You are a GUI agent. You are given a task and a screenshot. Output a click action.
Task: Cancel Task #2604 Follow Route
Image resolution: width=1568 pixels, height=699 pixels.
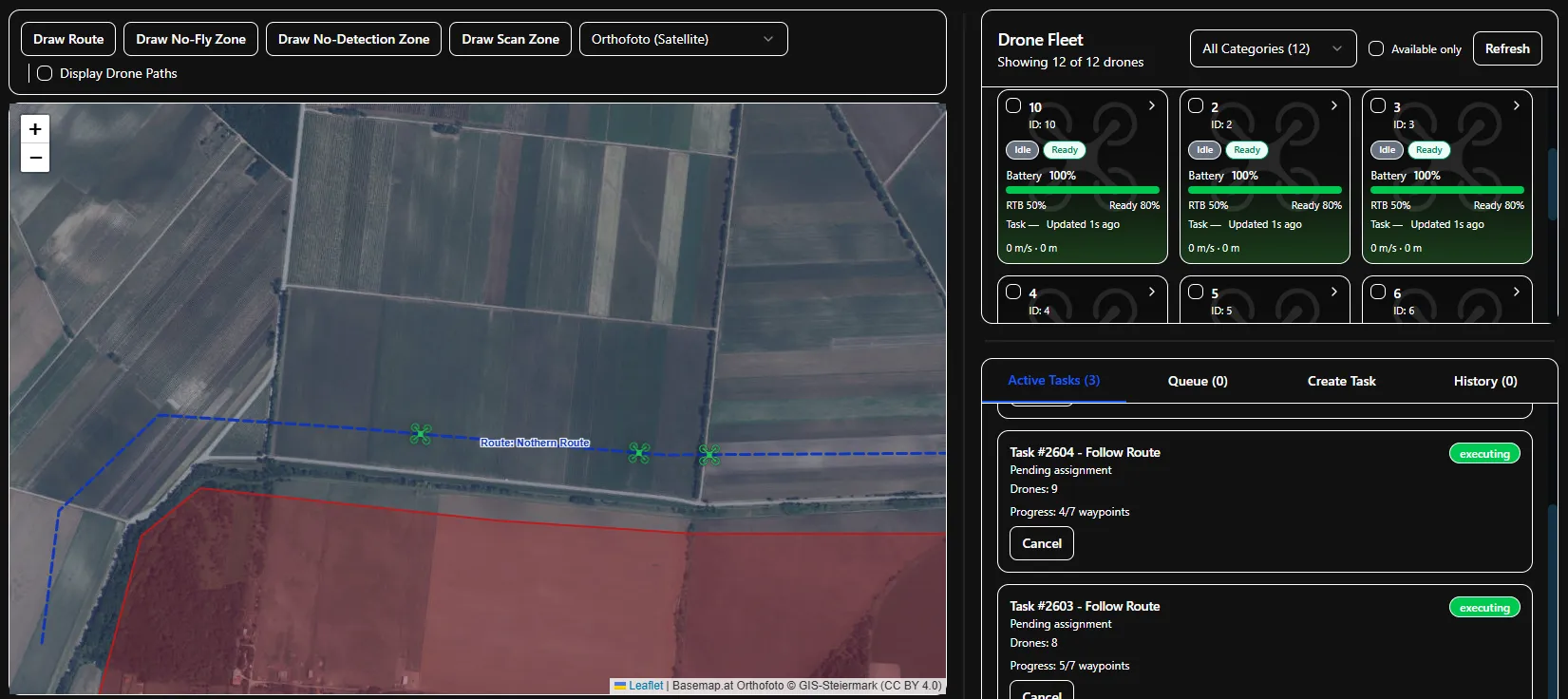1042,543
